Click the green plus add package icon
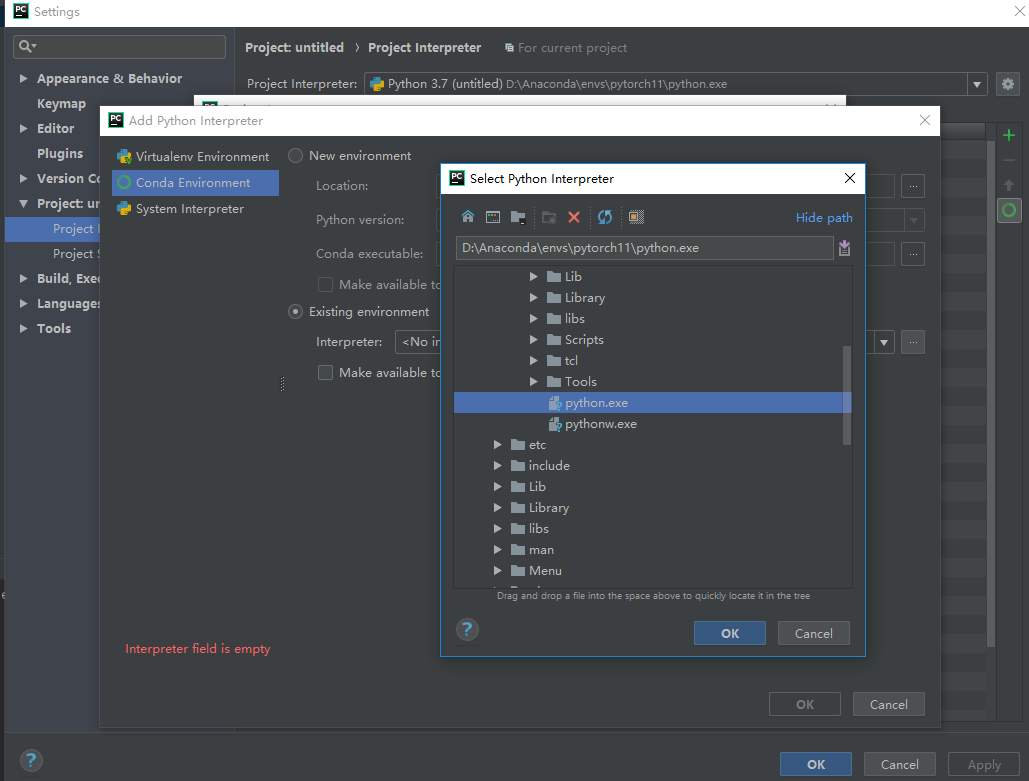This screenshot has height=781, width=1029. (x=1009, y=135)
